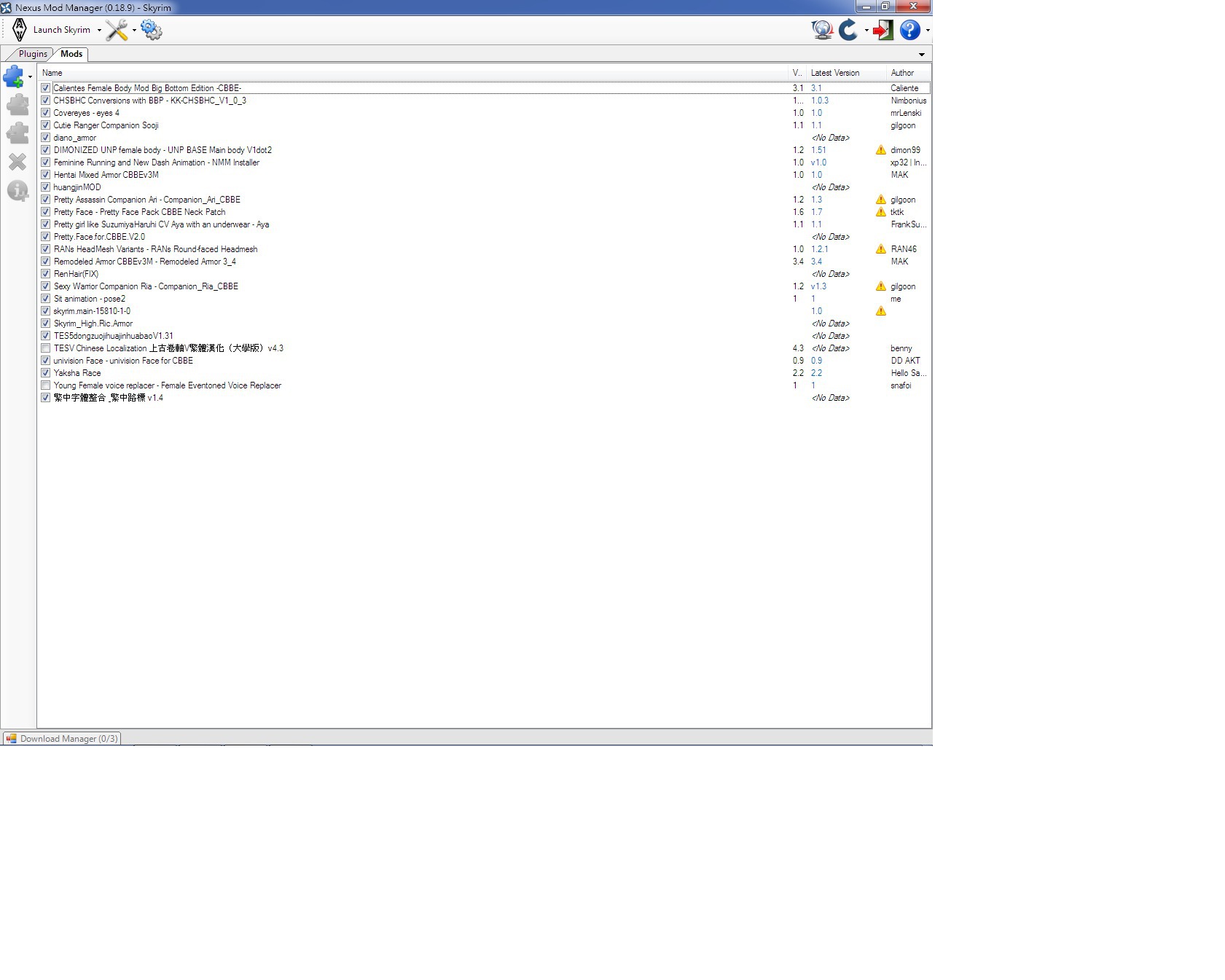Screen dimensions: 1225x980
Task: Click warning icon on Pretty Face Pack row
Action: click(881, 212)
